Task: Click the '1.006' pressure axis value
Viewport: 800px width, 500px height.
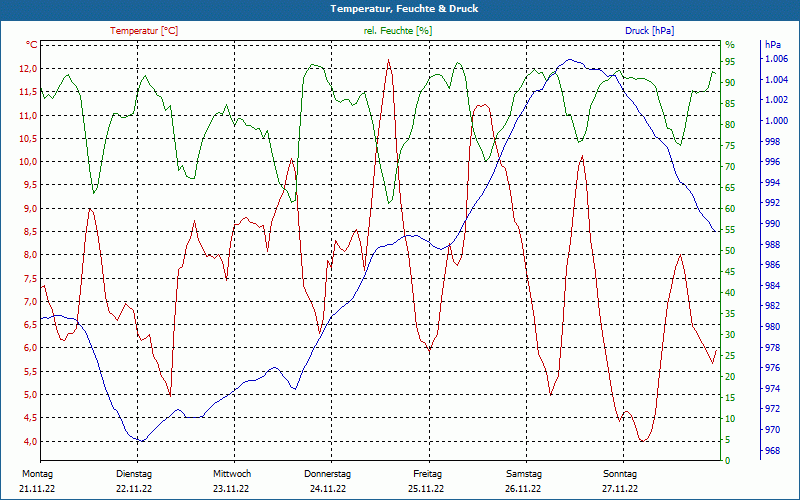Action: click(x=777, y=59)
